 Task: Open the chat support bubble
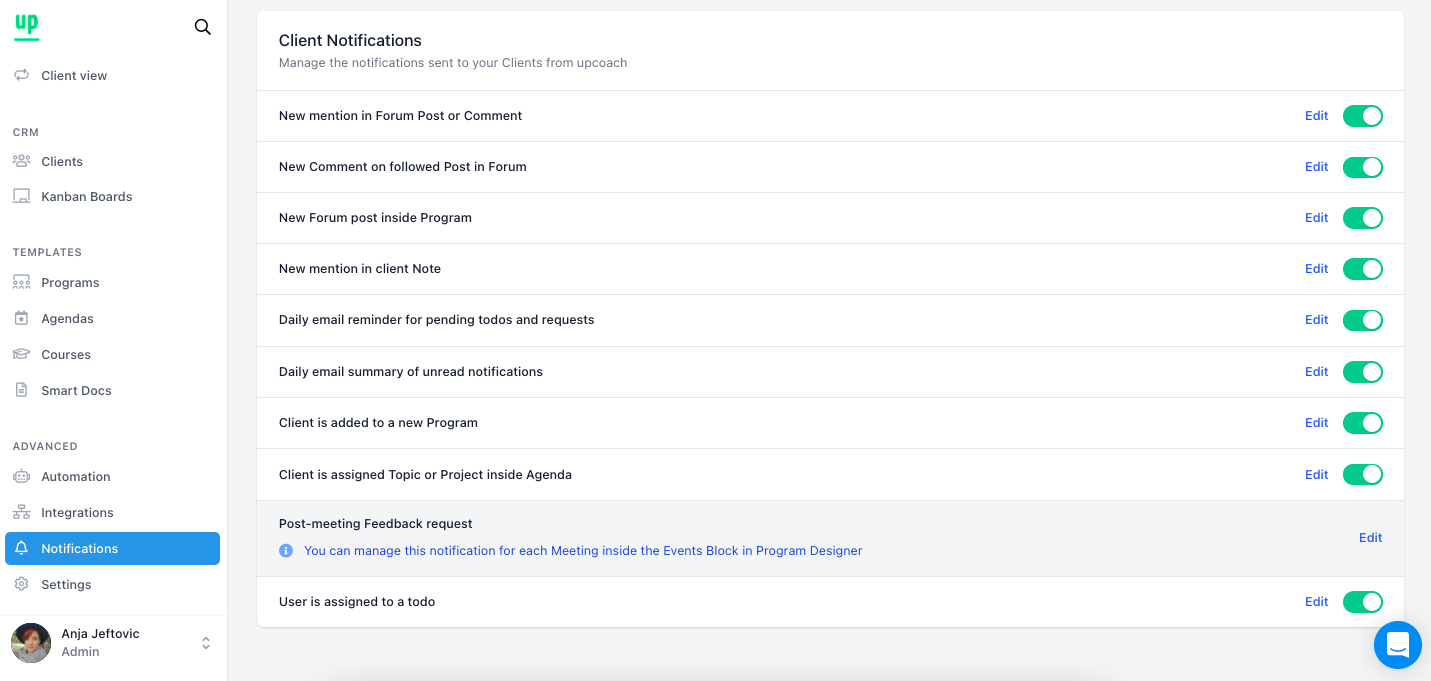[1397, 645]
